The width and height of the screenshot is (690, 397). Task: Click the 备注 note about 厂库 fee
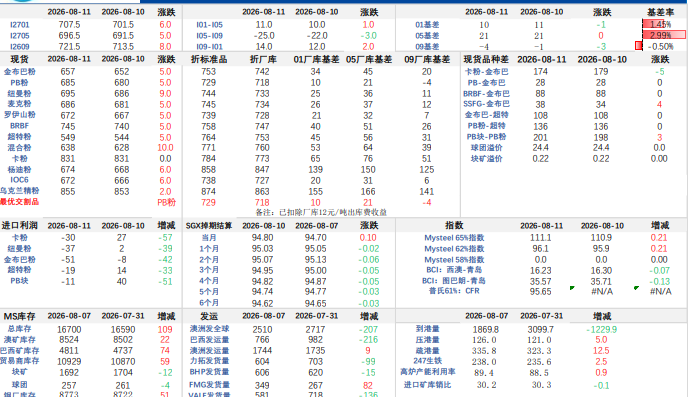[x=321, y=212]
